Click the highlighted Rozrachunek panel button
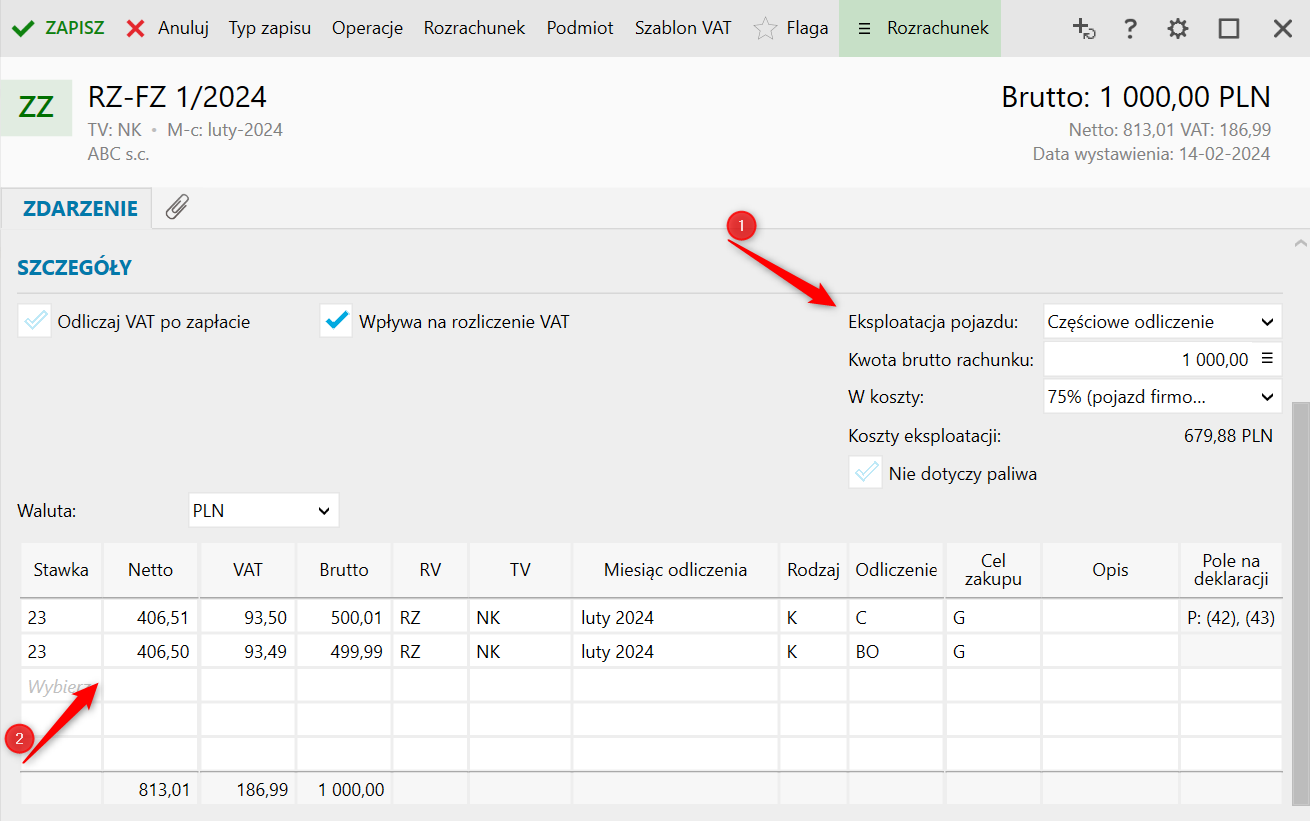The image size is (1310, 821). (x=920, y=28)
